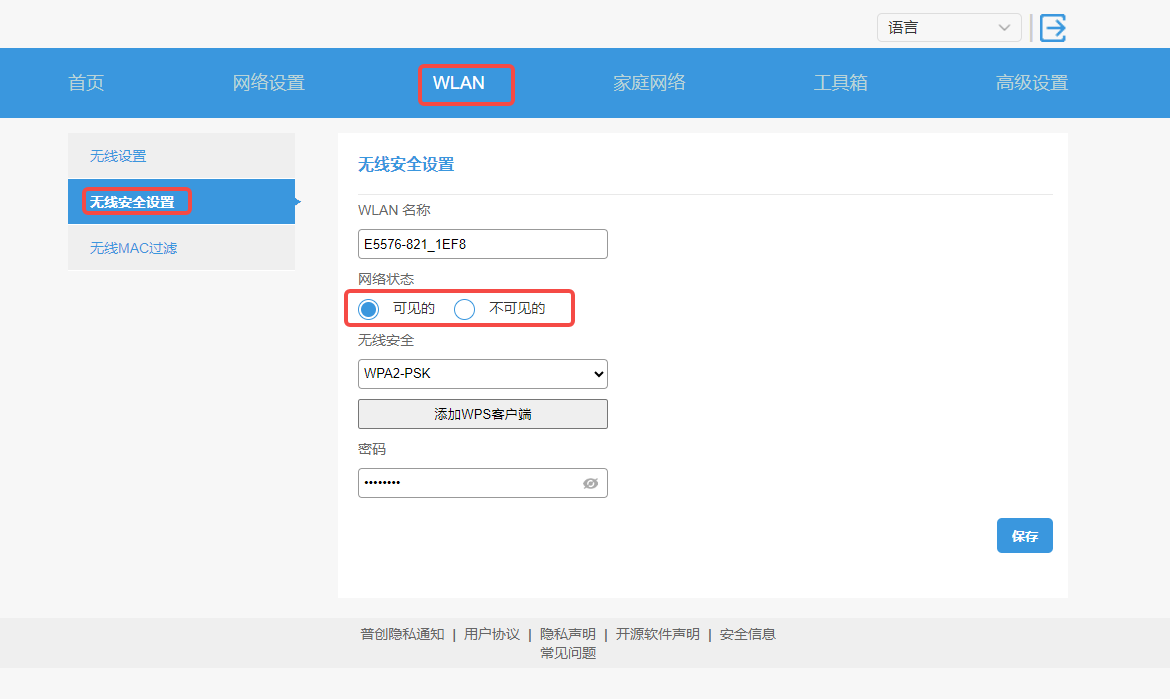Switch to the 网络设置 tab
Image resolution: width=1170 pixels, height=699 pixels.
coord(268,83)
